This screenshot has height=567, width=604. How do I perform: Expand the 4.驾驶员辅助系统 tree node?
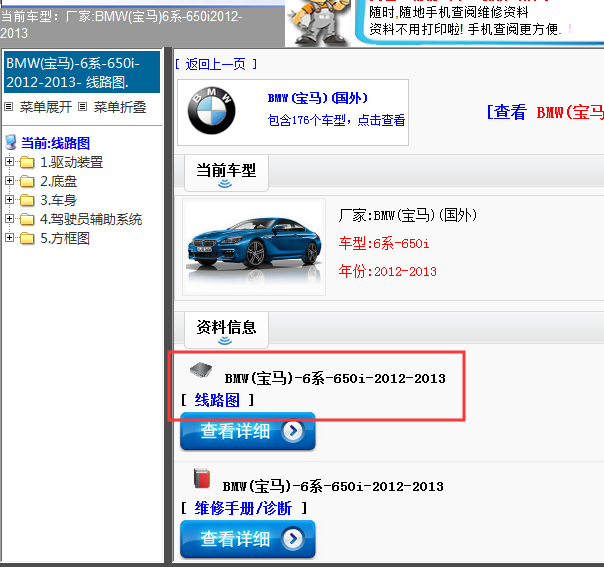pyautogui.click(x=9, y=219)
